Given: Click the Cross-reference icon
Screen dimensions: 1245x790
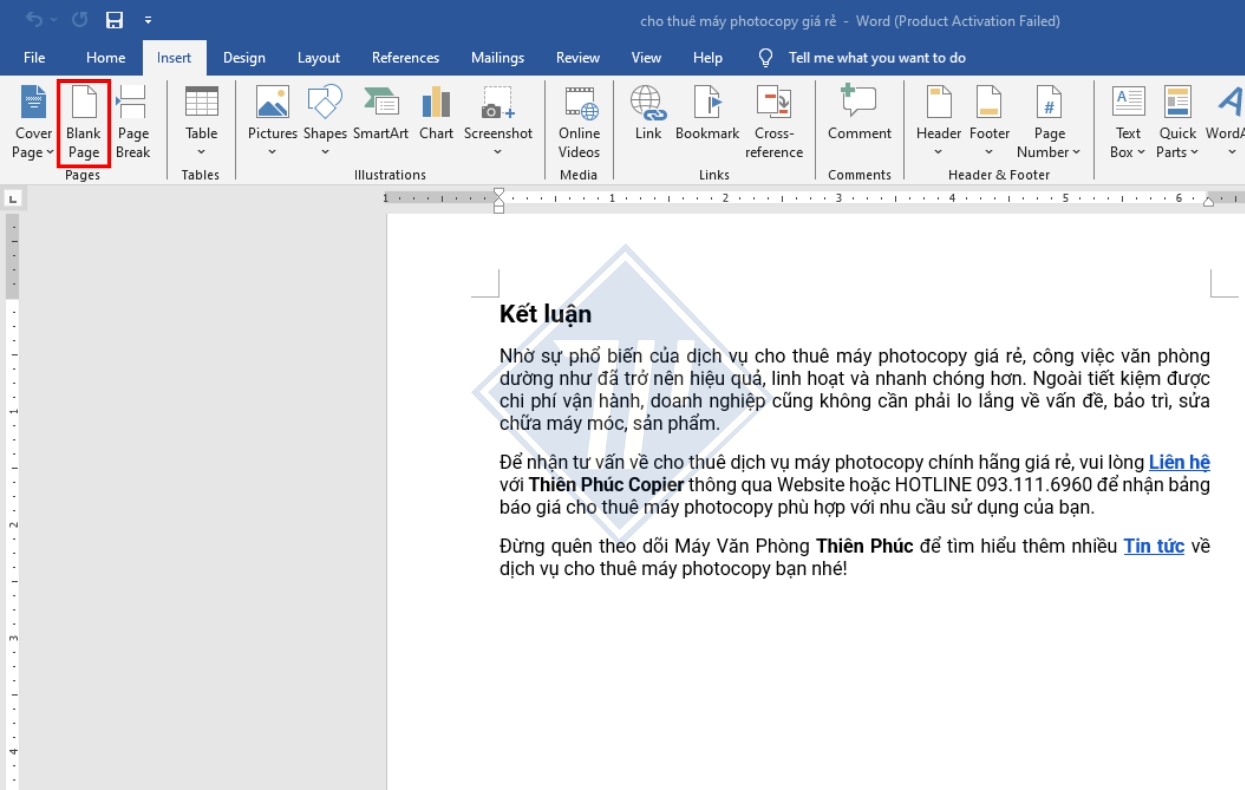Looking at the screenshot, I should (x=773, y=104).
